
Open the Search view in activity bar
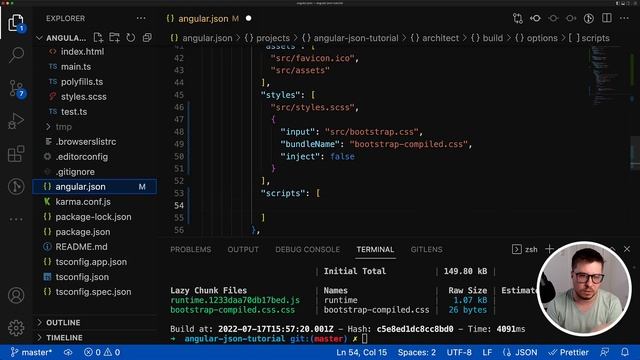coord(16,55)
